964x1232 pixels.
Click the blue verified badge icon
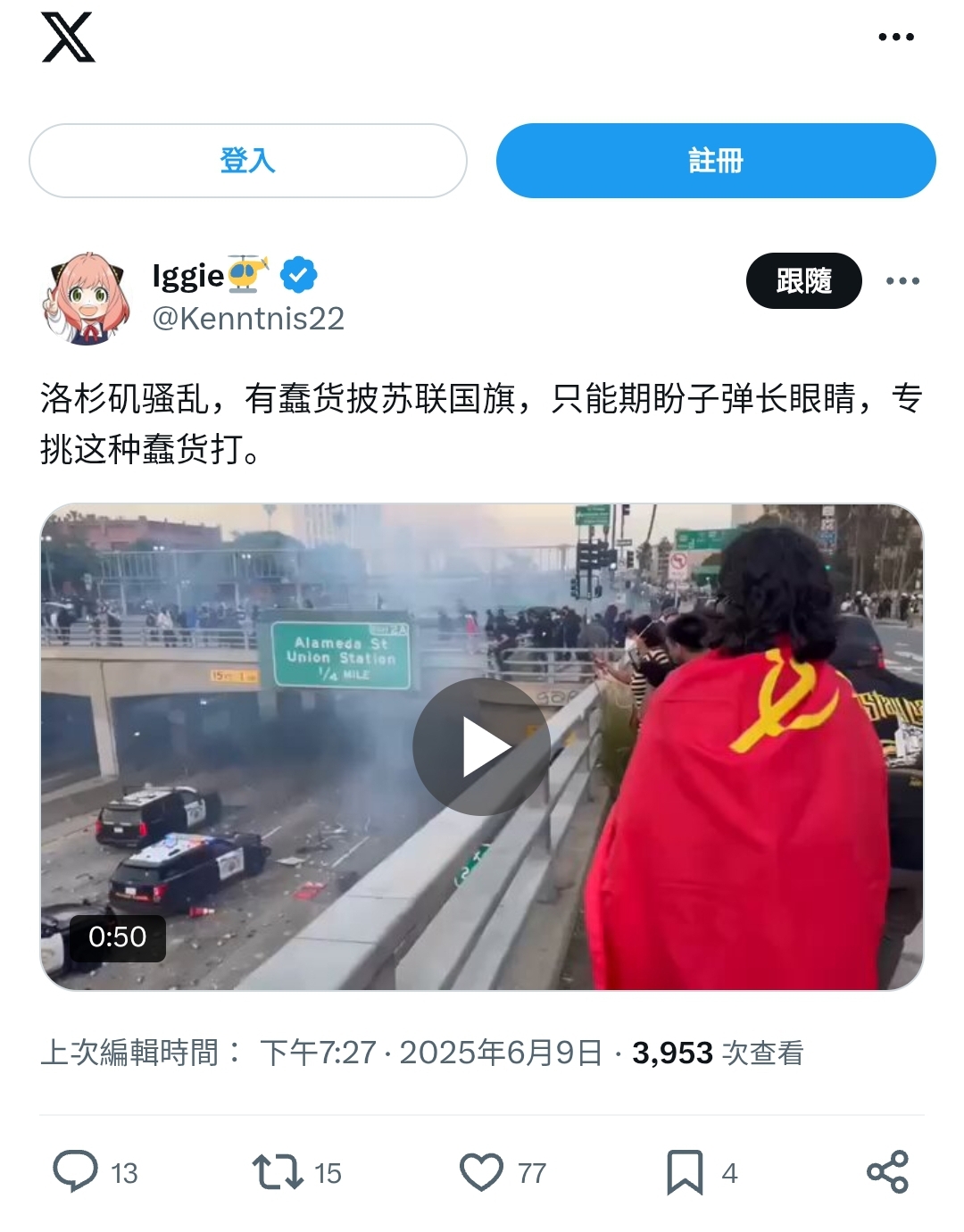[299, 275]
